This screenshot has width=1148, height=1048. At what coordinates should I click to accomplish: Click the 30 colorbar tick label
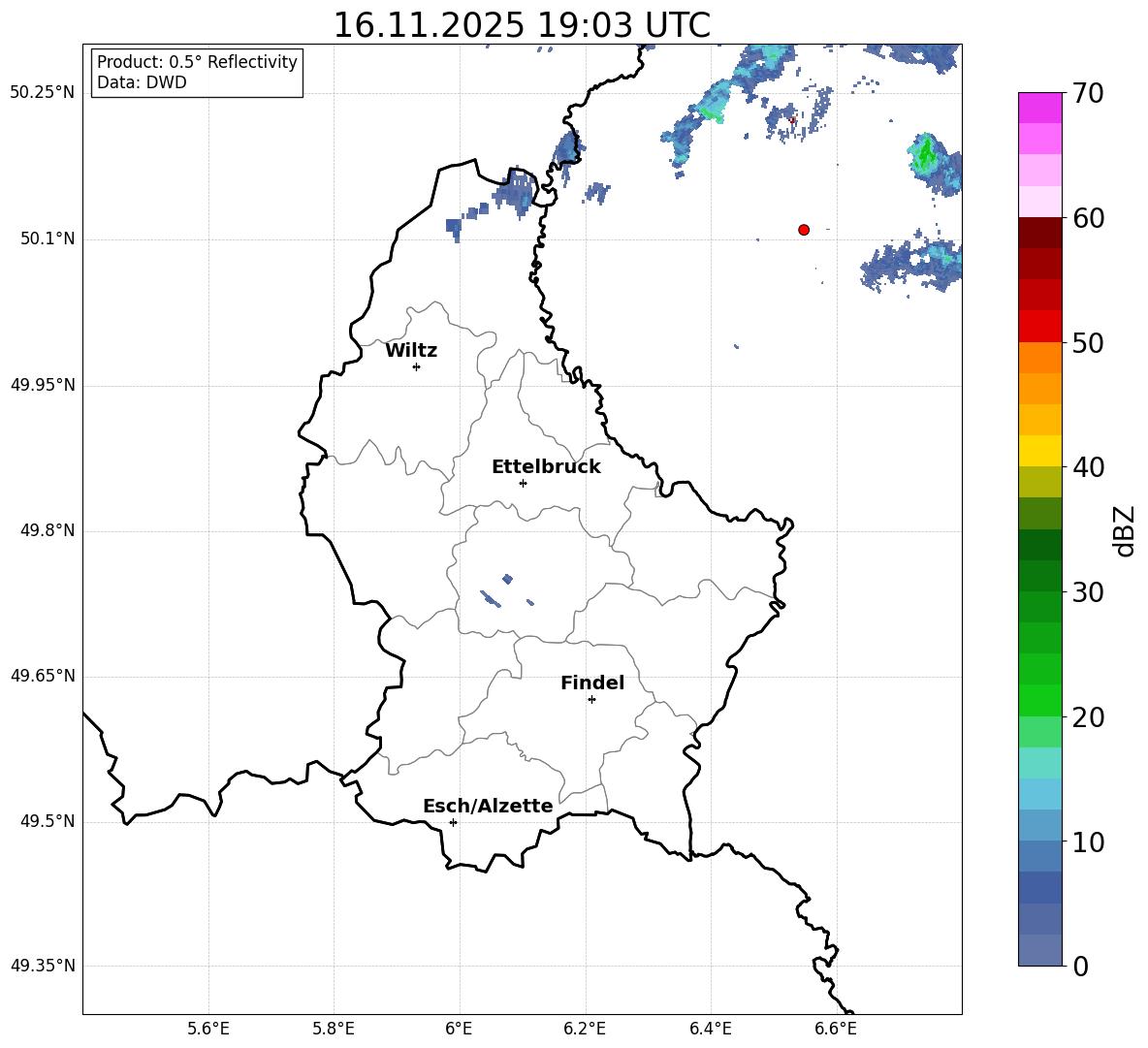pyautogui.click(x=1088, y=592)
